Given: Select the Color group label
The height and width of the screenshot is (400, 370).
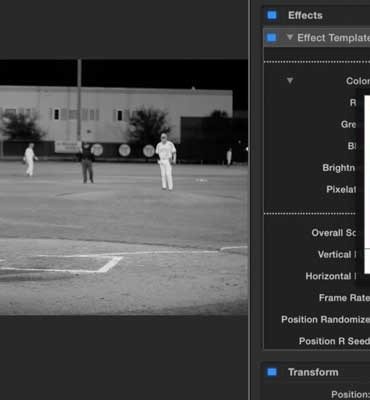Looking at the screenshot, I should click(358, 81).
